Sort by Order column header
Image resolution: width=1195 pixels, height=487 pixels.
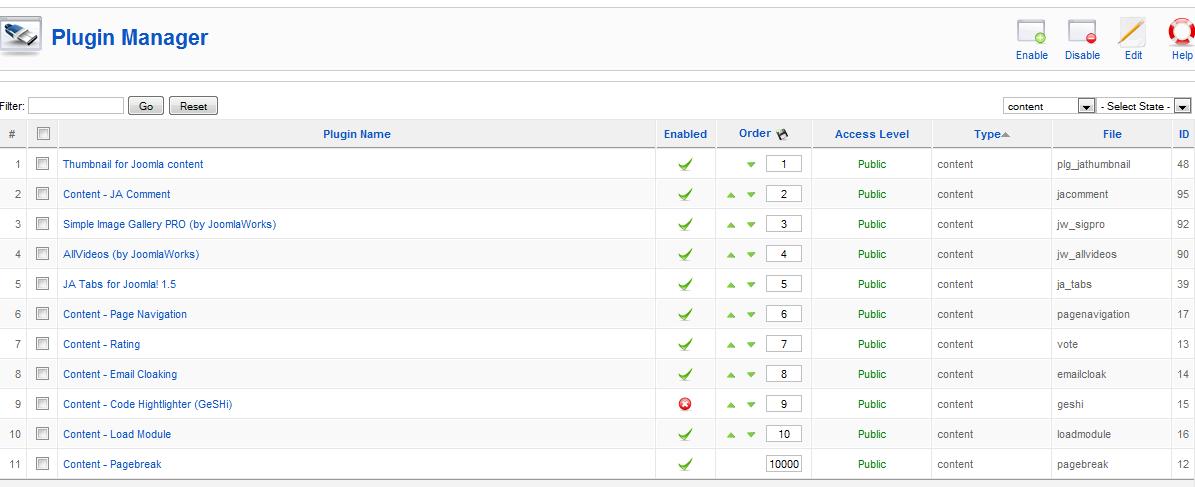click(754, 133)
